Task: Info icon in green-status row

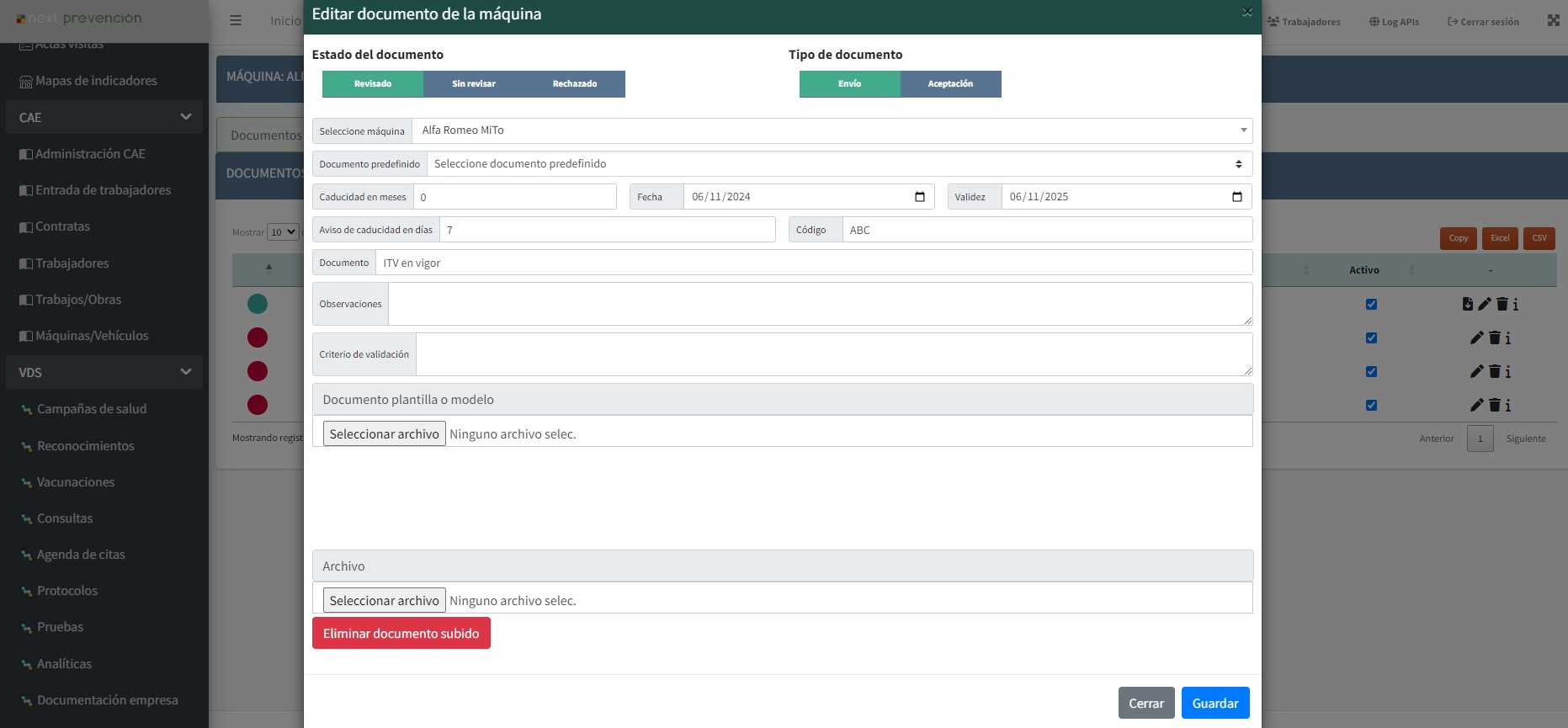Action: click(1516, 304)
